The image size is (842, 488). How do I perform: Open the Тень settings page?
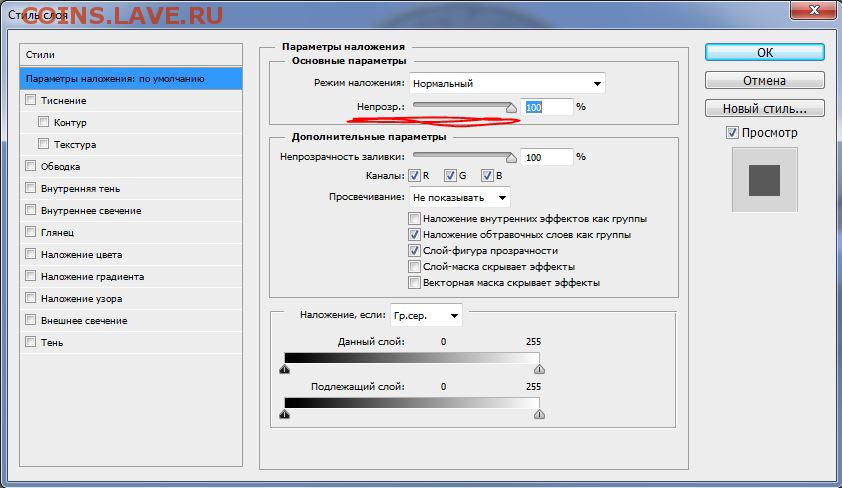[x=52, y=343]
